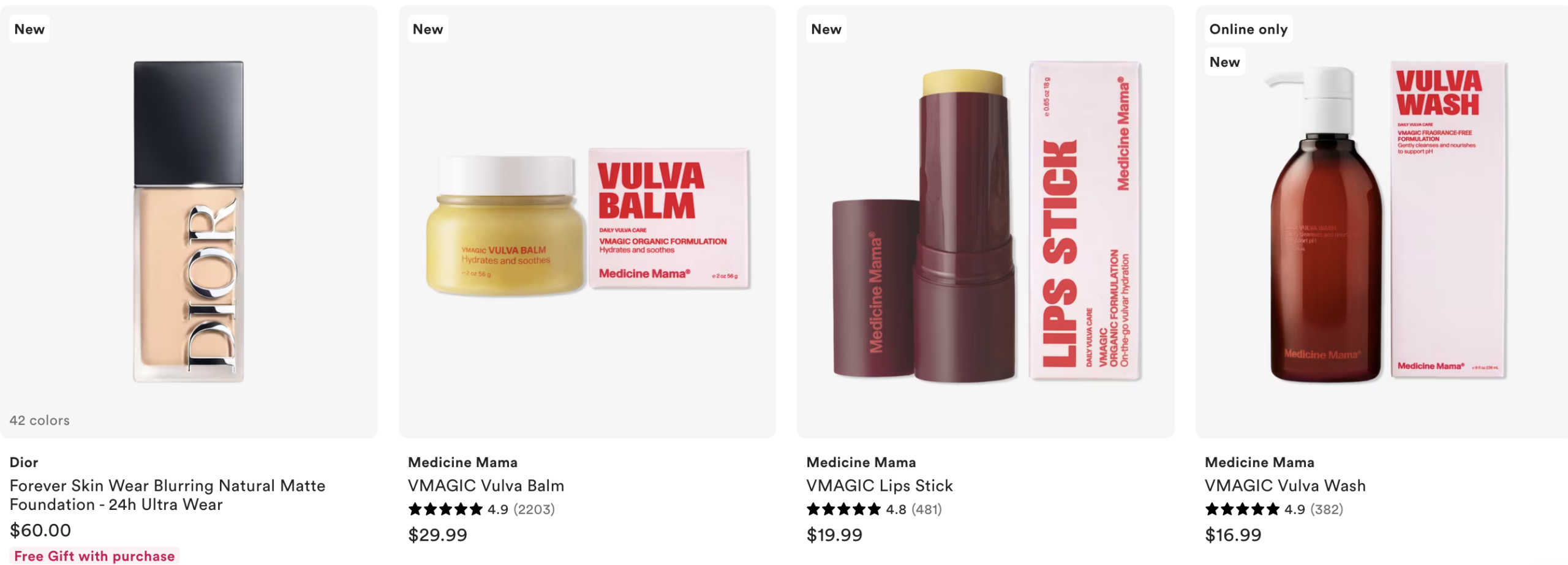Viewport: 1568px width, 565px height.
Task: Open the Dior foundation bottle image
Action: pos(189,222)
